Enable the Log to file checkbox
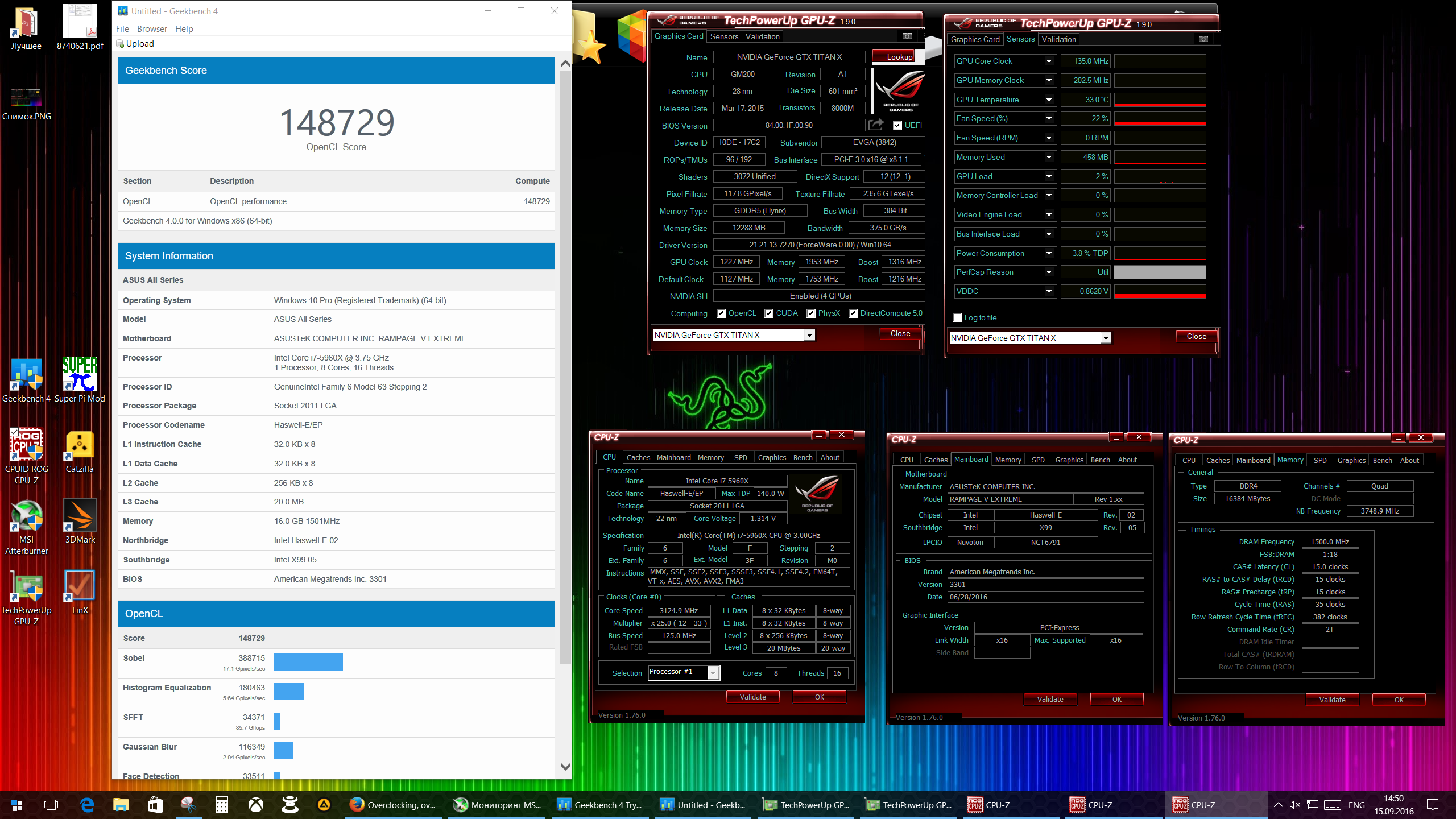 tap(957, 318)
